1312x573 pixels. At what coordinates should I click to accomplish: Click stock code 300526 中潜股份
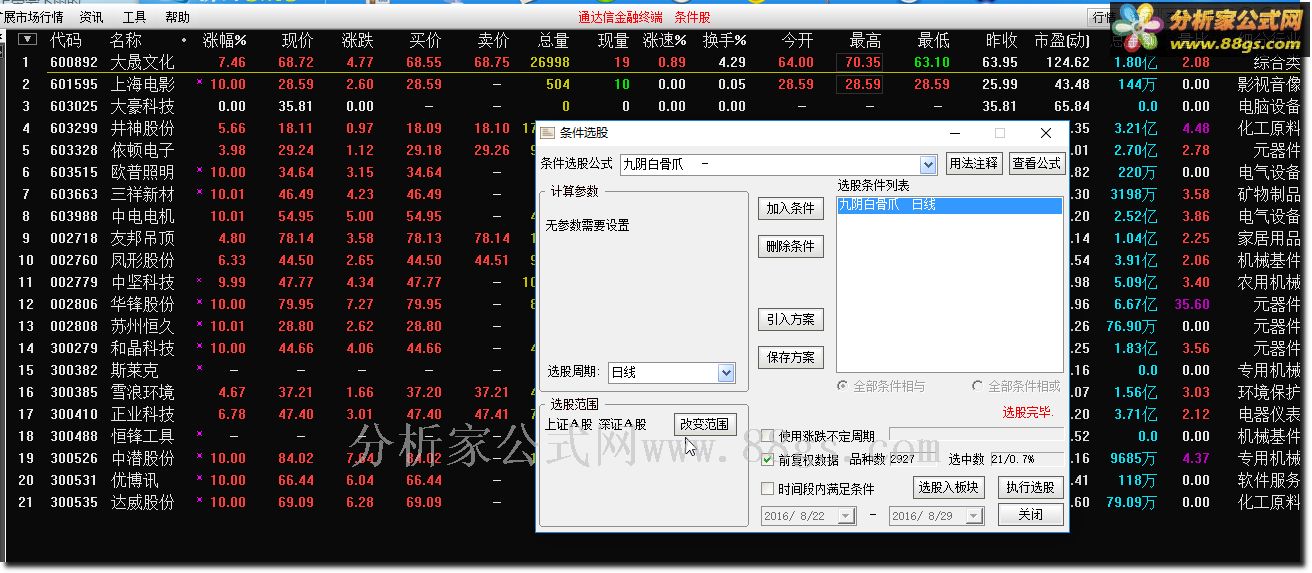click(x=74, y=458)
